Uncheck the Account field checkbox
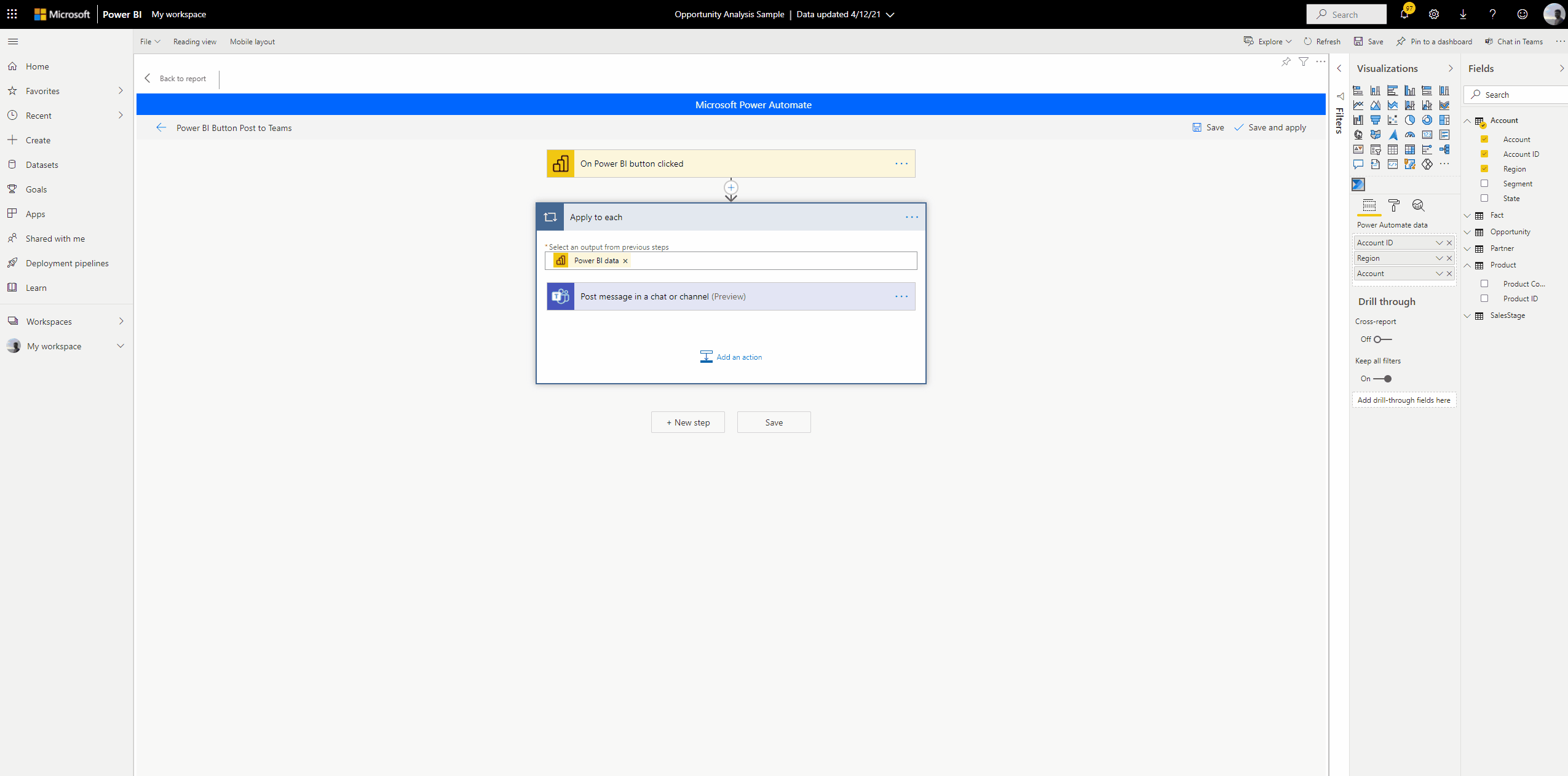Viewport: 1568px width, 776px height. [1484, 139]
